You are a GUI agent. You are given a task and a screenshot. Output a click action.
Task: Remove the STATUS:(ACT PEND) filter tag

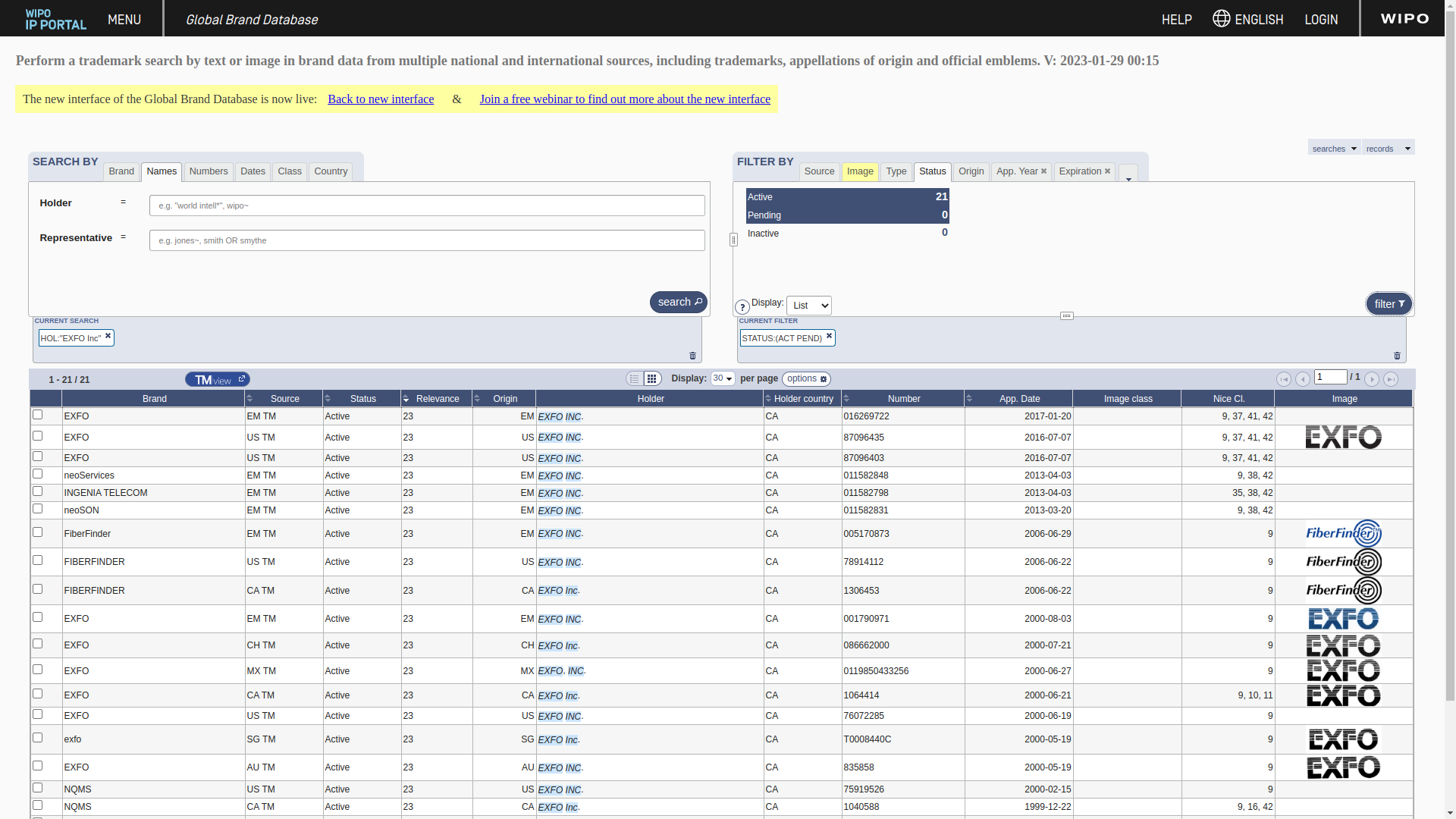[829, 336]
